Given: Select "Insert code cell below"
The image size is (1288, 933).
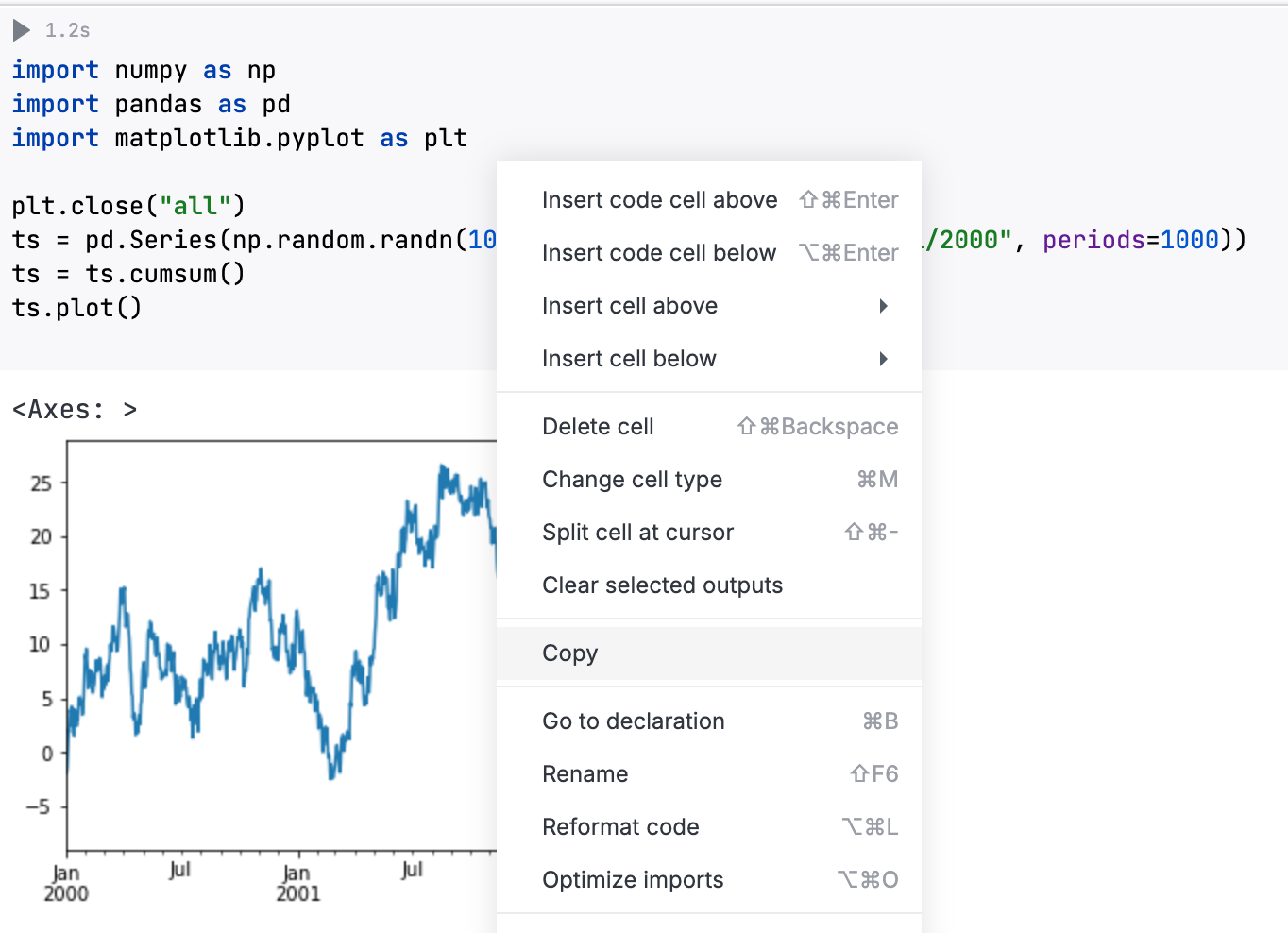Looking at the screenshot, I should 659,252.
